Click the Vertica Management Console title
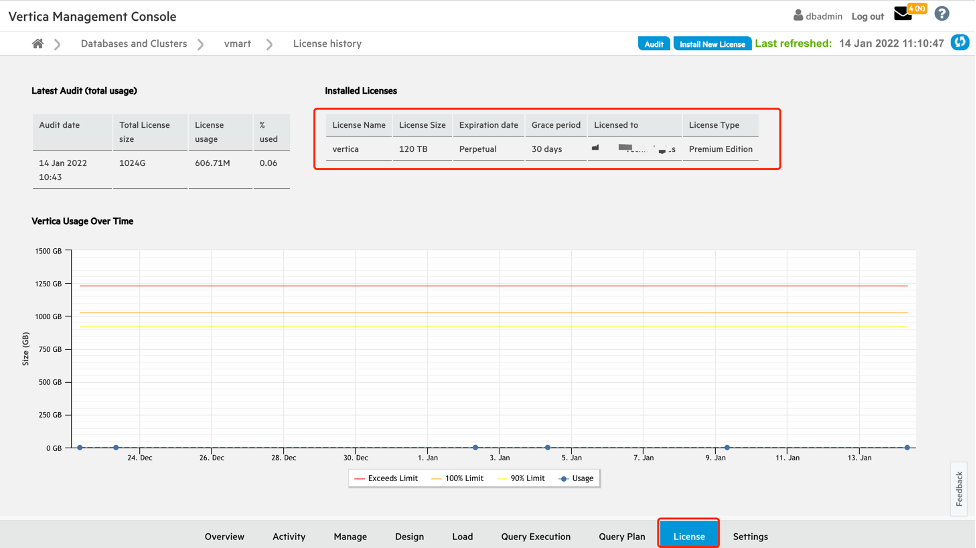 tap(92, 17)
